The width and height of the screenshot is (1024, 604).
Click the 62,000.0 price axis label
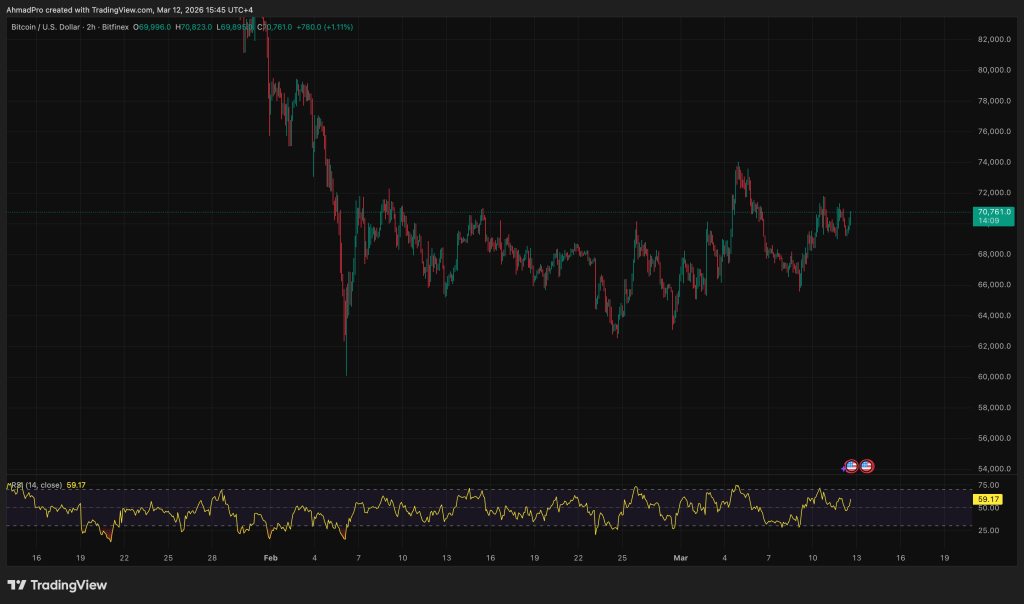point(994,347)
